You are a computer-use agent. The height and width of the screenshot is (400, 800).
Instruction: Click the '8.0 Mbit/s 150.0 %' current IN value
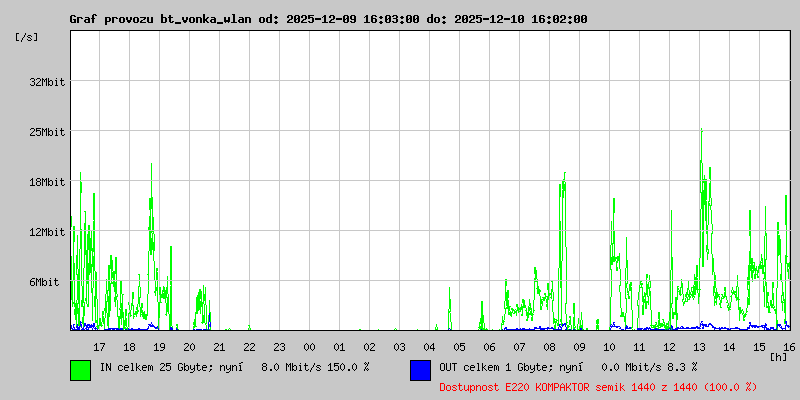(315, 367)
